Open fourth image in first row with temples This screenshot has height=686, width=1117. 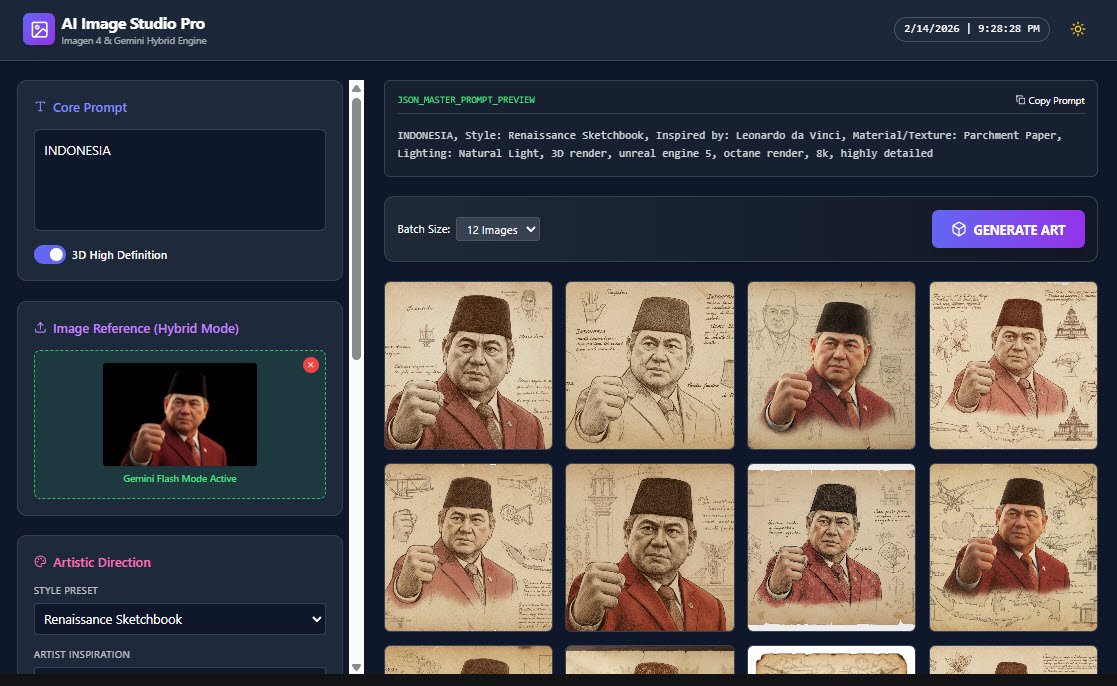click(1013, 365)
